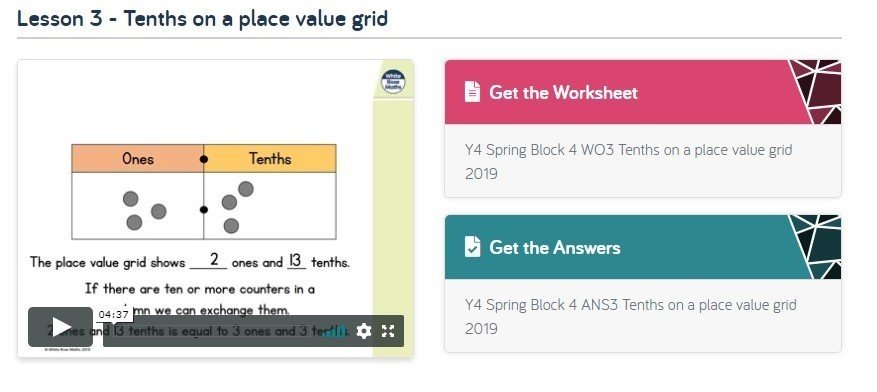Click the Ones column header in the video
Screen dimensions: 877x392
pyautogui.click(x=138, y=159)
